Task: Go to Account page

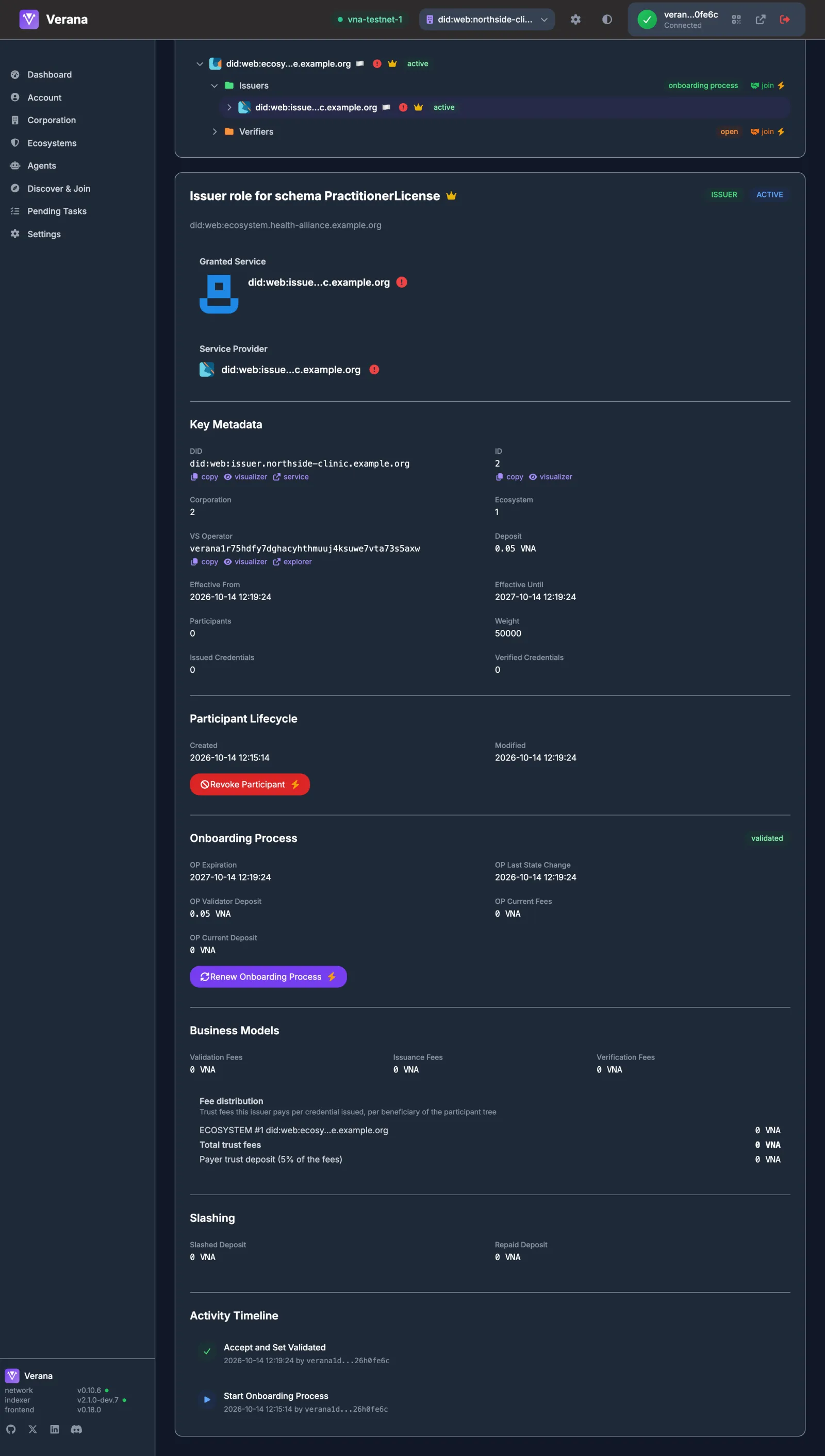Action: coord(44,97)
